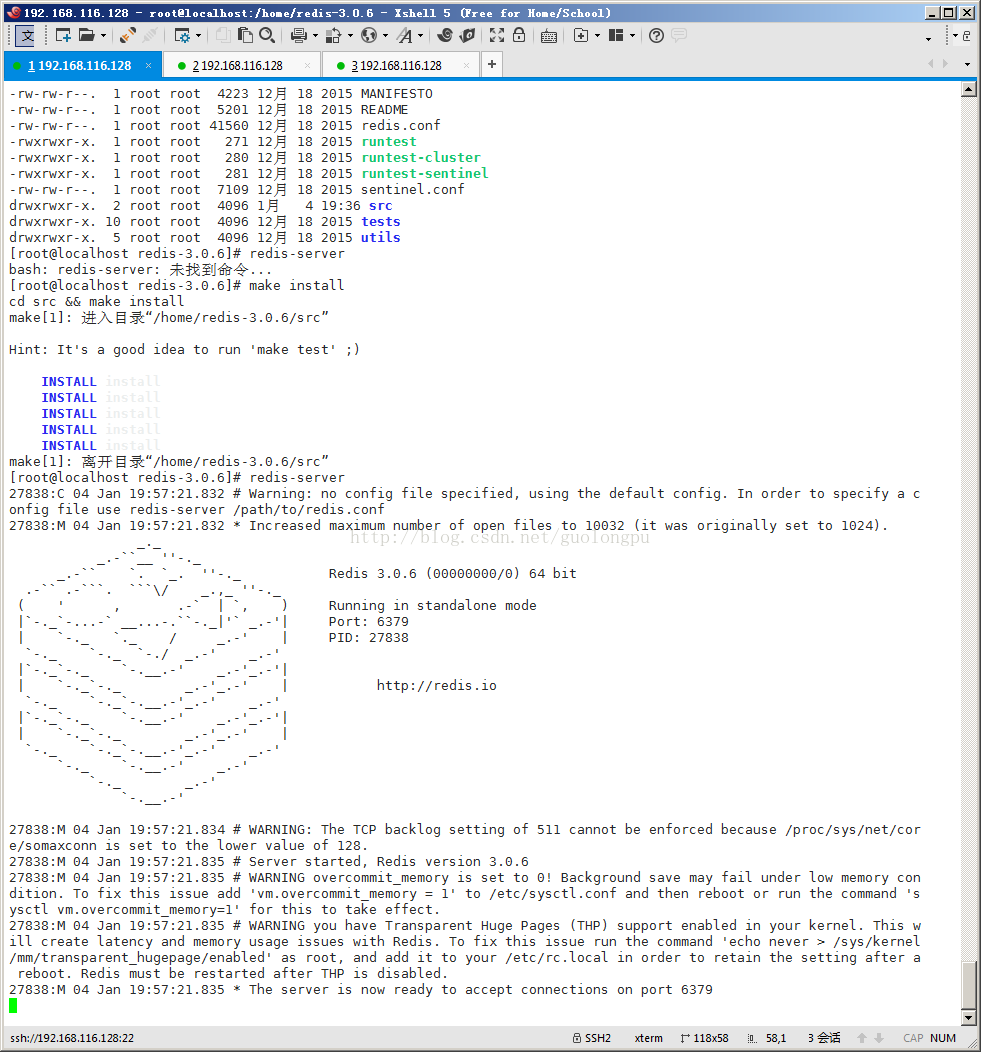Click the Xshell app icon in title bar

click(13, 12)
